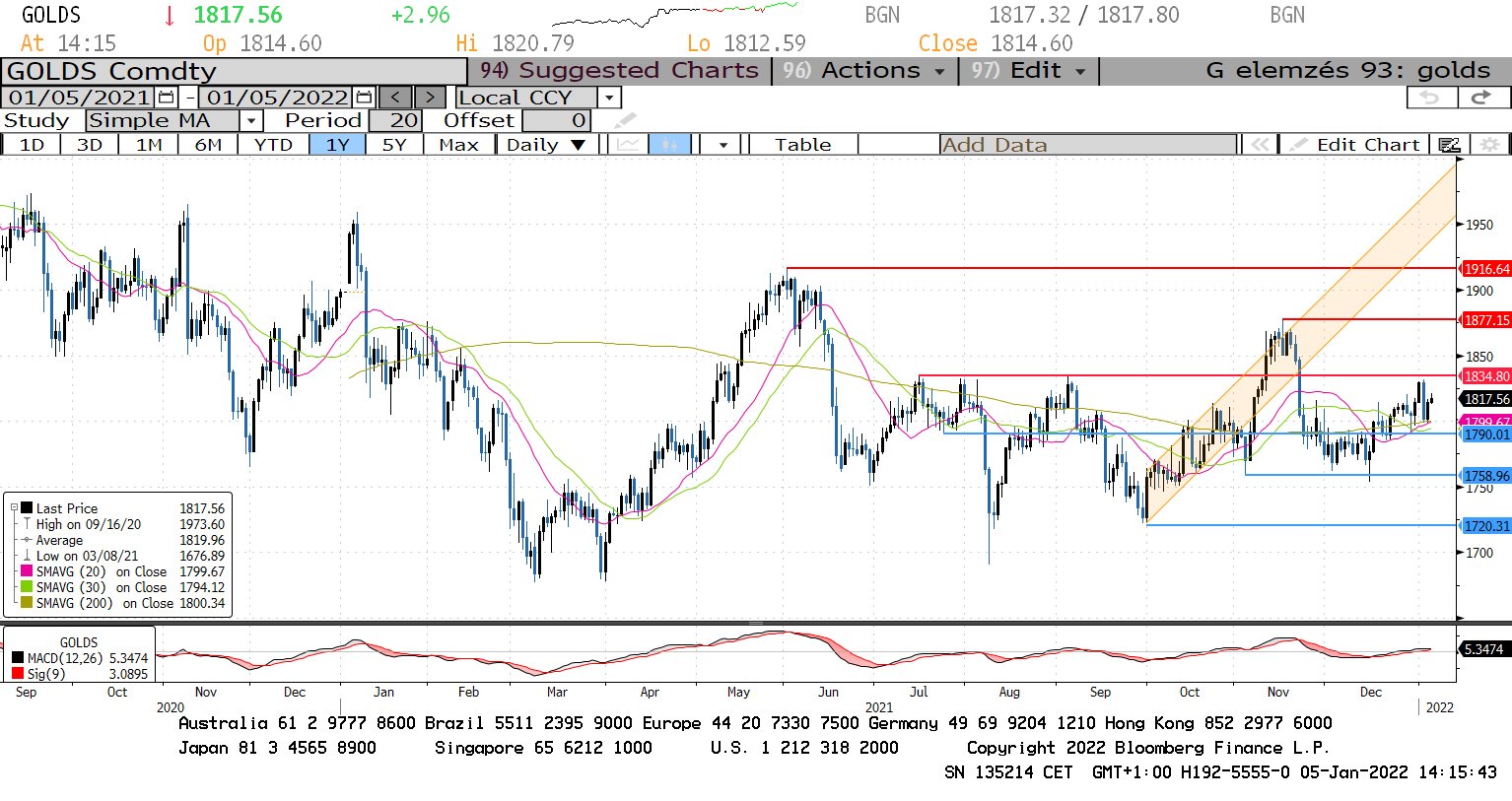Click the SMAVG (200) on Close legend text
The height and width of the screenshot is (801, 1512).
click(104, 604)
